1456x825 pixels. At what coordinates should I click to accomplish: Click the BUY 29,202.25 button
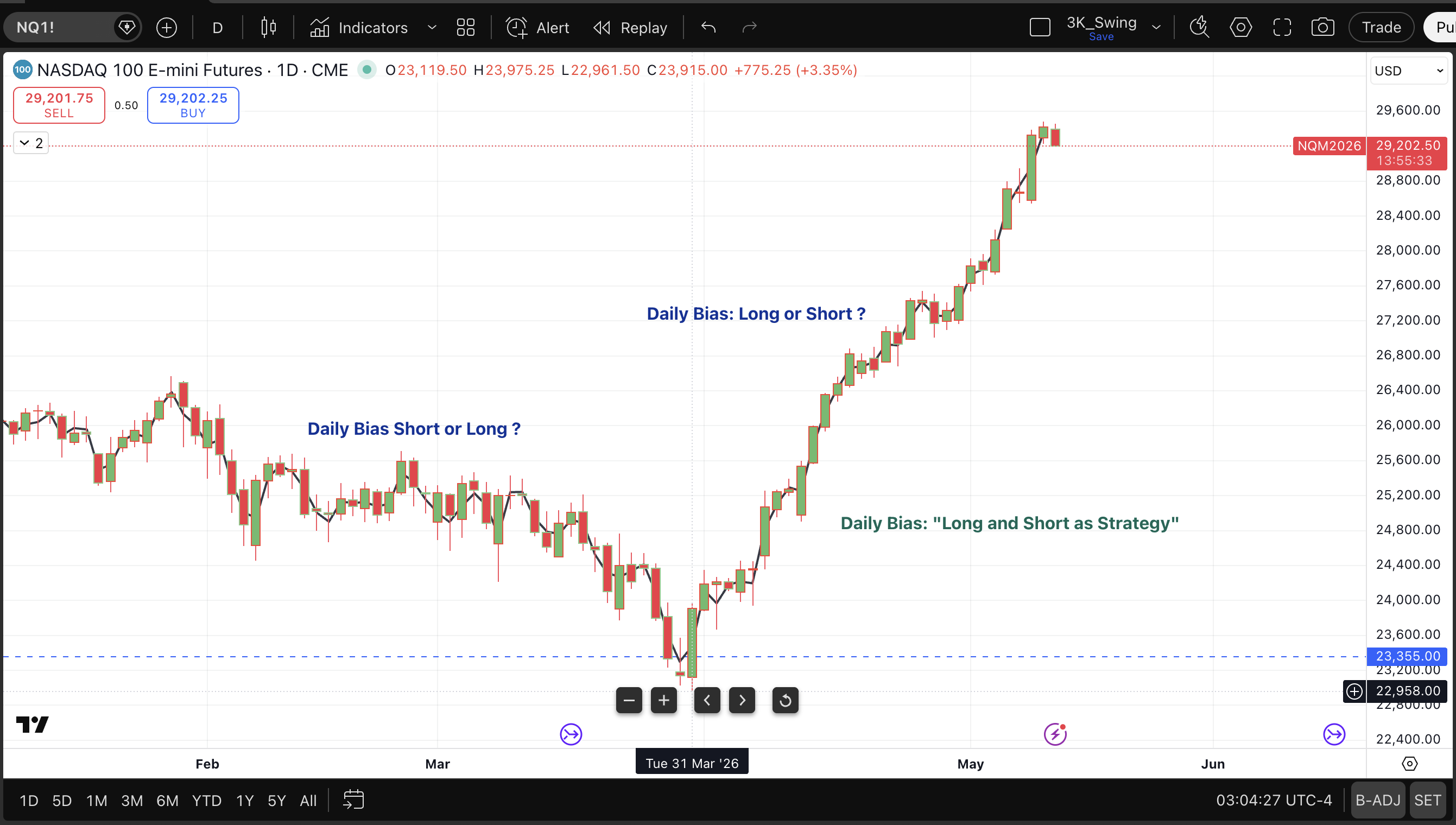pyautogui.click(x=193, y=105)
